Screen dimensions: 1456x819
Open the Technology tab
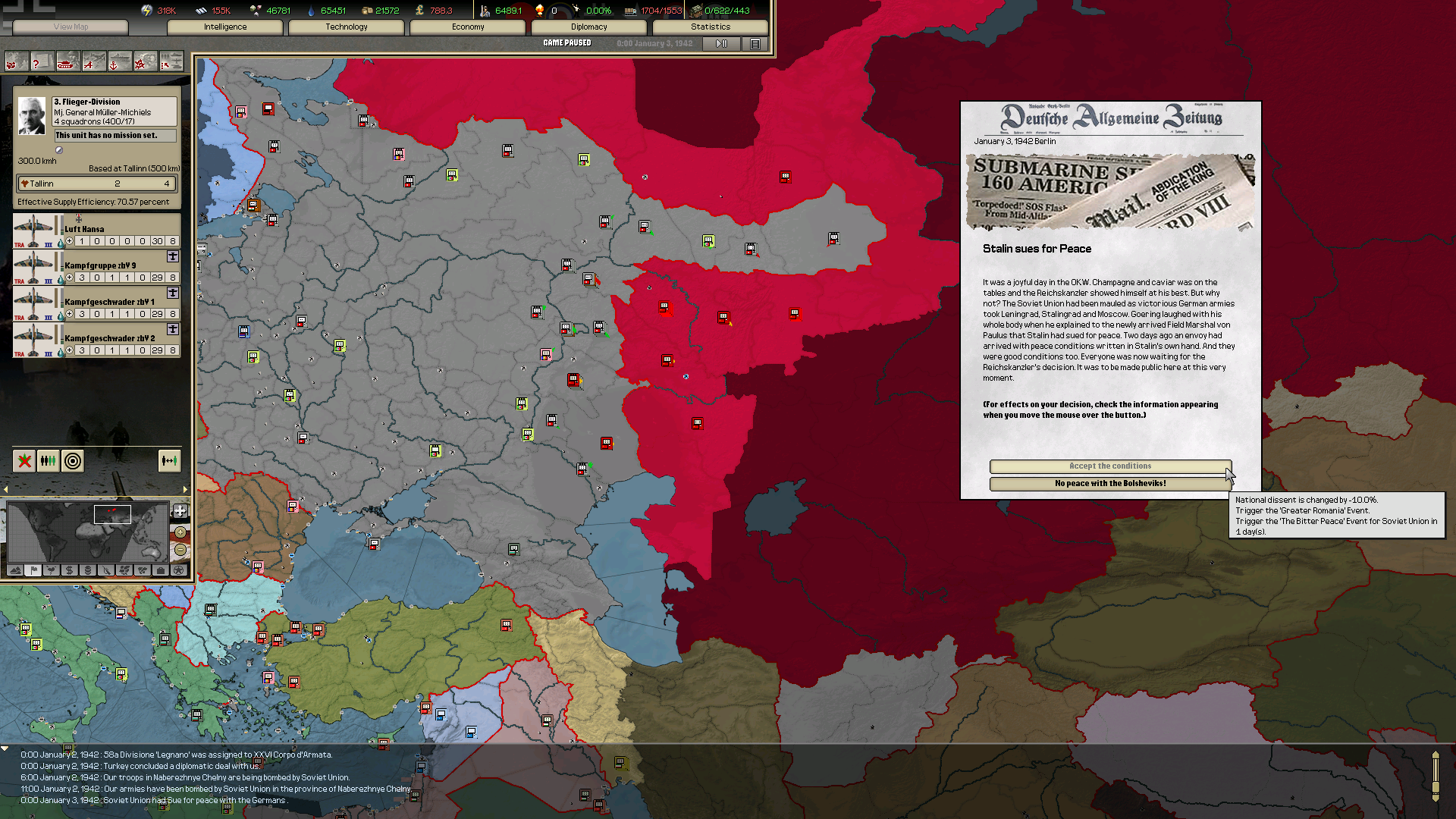pyautogui.click(x=346, y=27)
